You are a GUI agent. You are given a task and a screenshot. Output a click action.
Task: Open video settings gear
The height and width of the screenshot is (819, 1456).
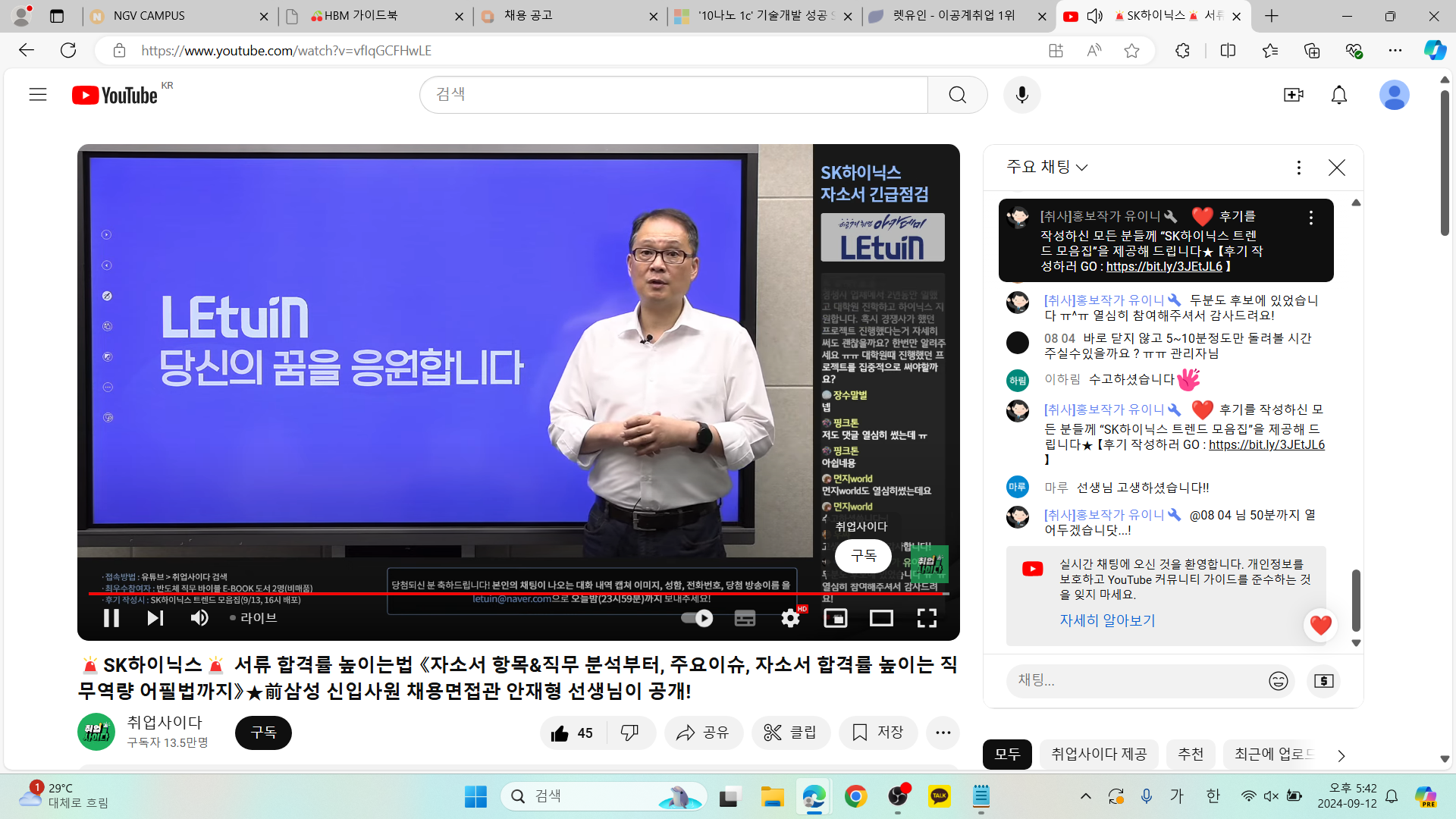click(790, 618)
